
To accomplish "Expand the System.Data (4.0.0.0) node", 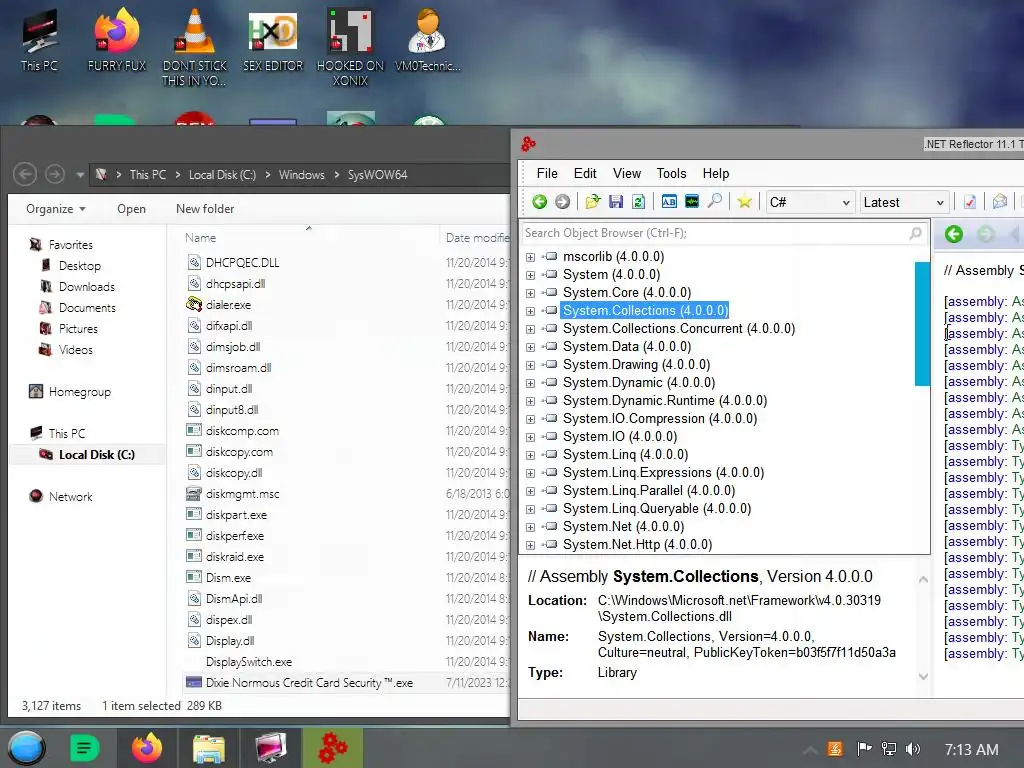I will 530,347.
